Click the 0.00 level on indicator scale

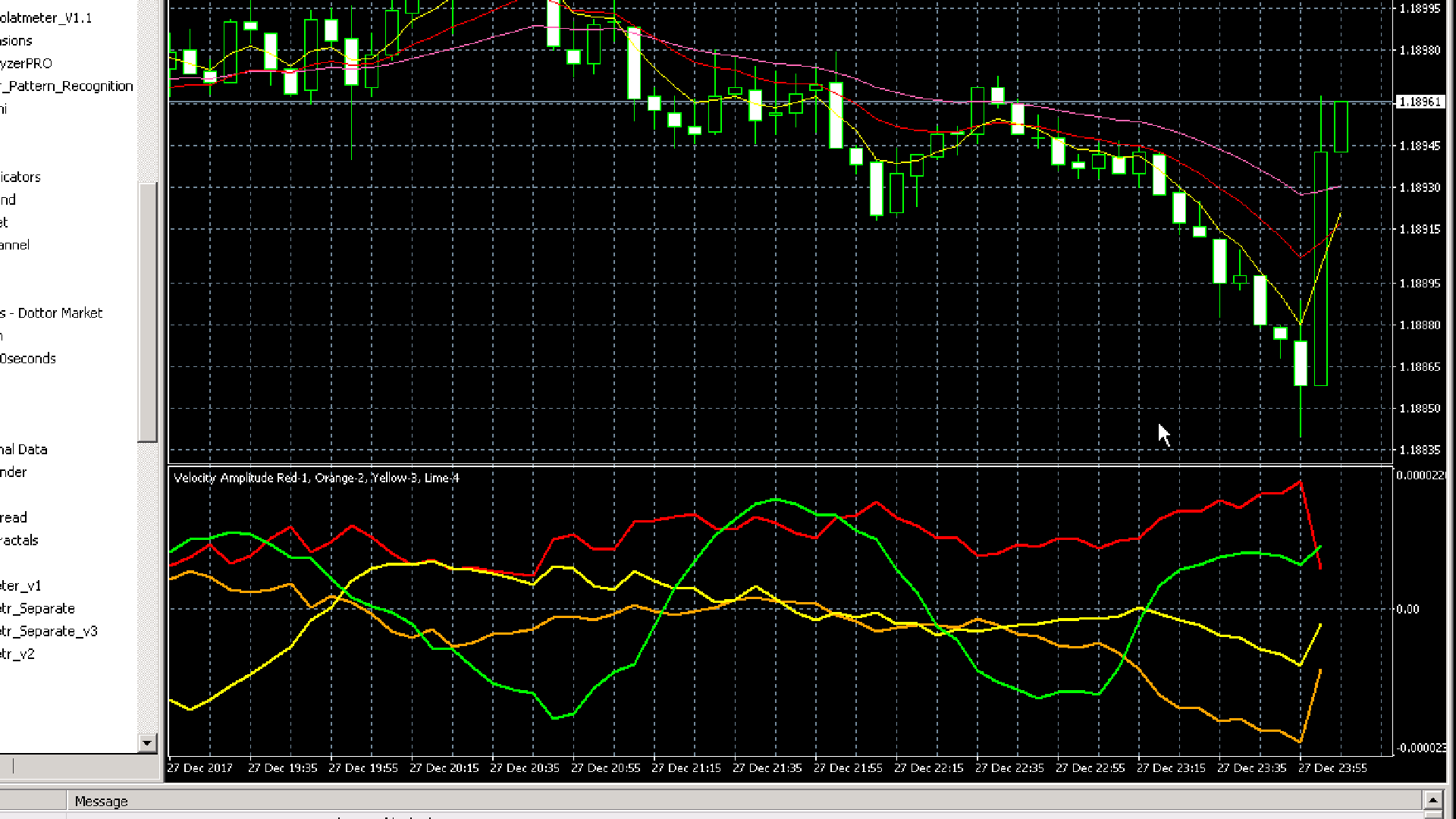1407,609
